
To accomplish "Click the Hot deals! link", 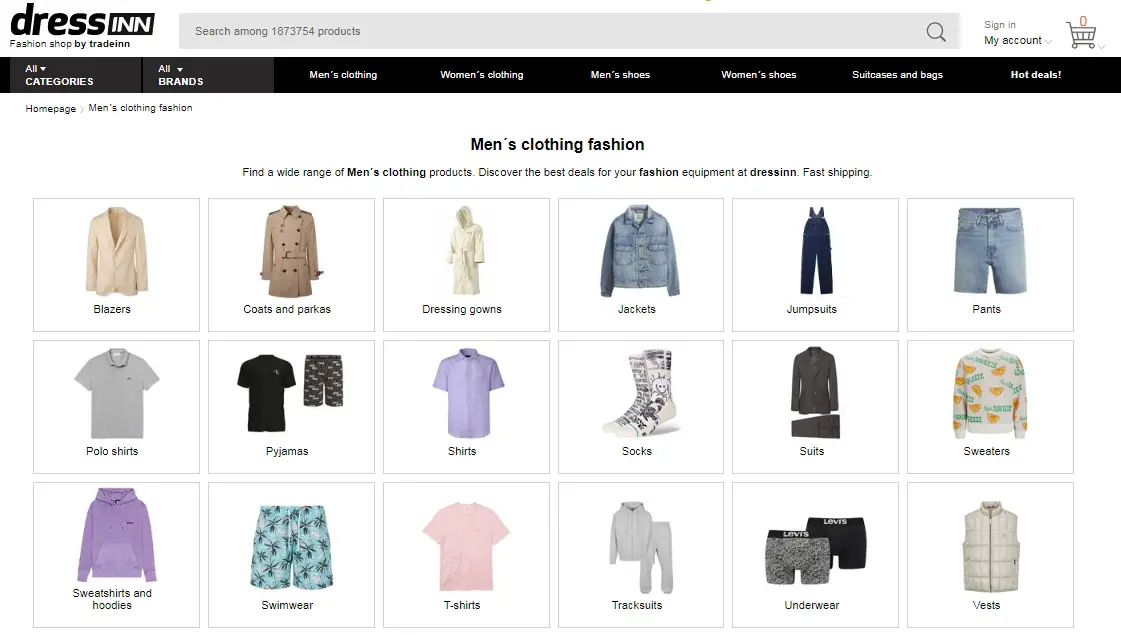I will pos(1035,75).
